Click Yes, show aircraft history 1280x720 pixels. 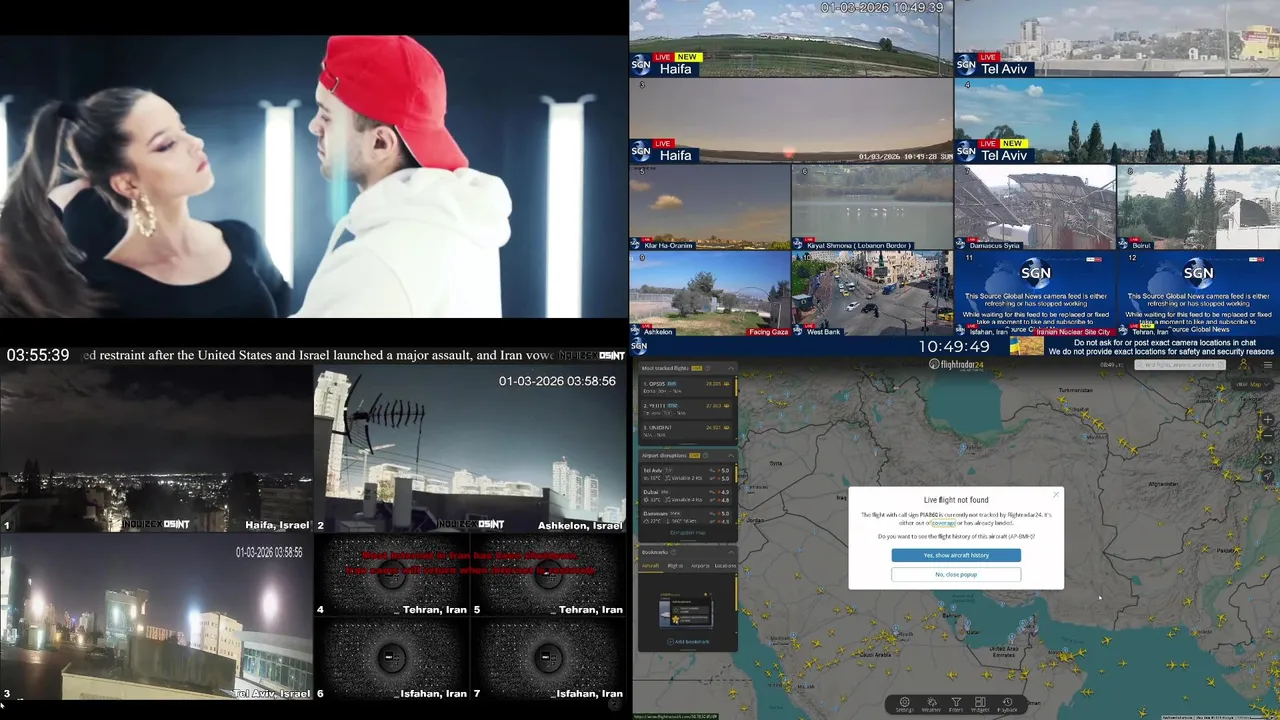956,555
